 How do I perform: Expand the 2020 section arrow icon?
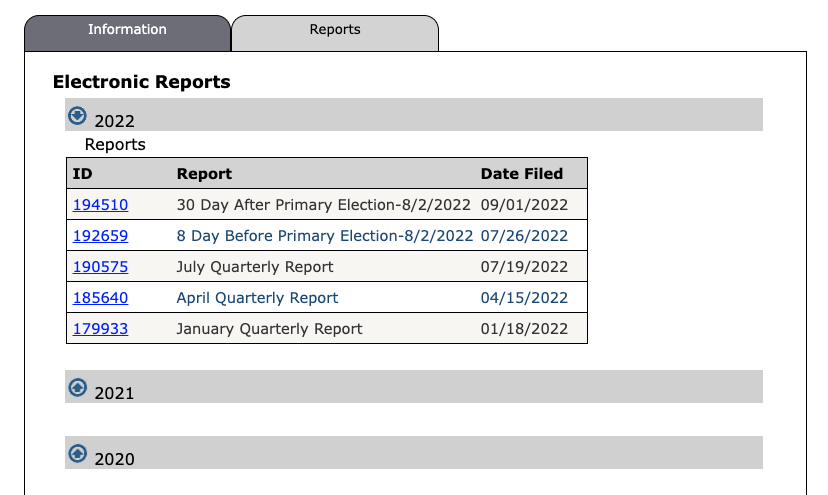pyautogui.click(x=77, y=453)
